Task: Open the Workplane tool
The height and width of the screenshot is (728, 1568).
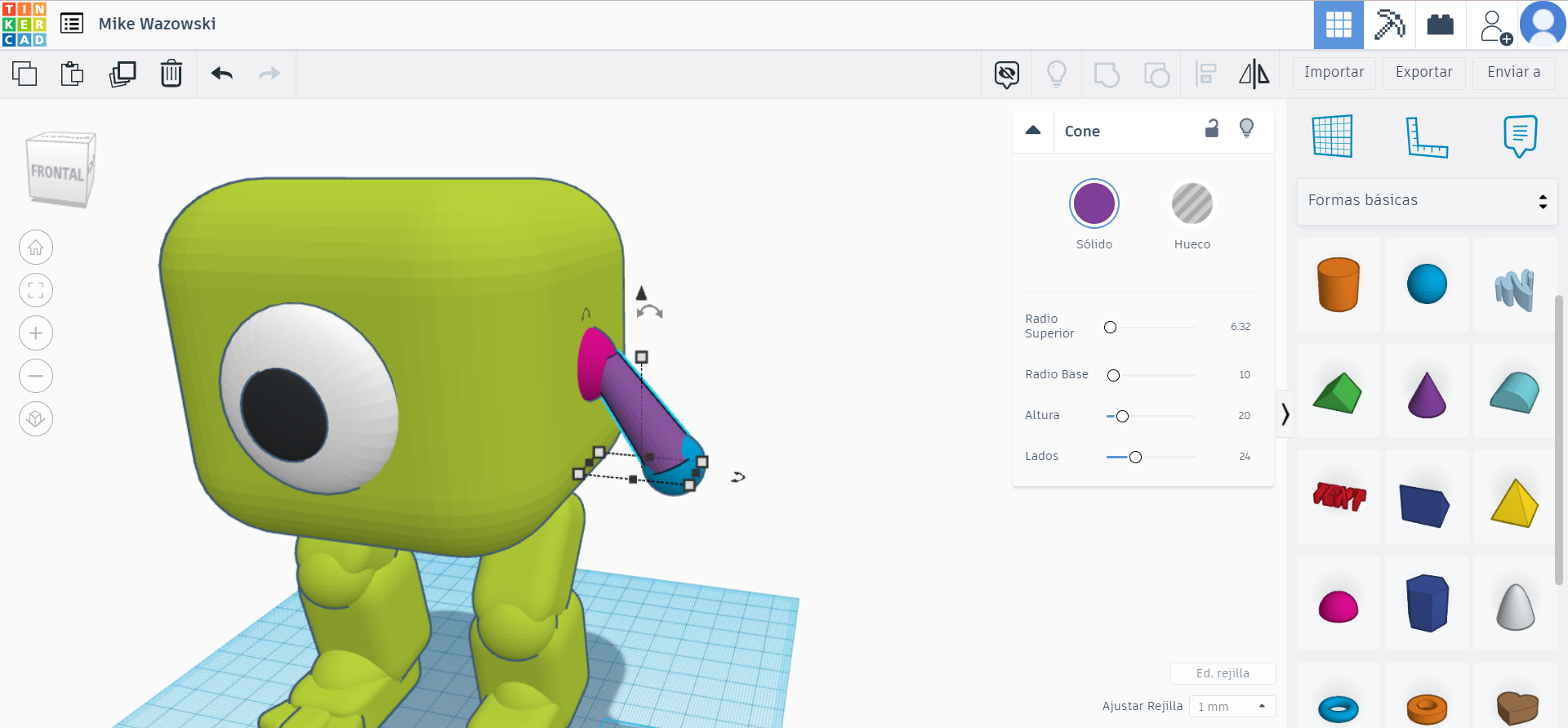Action: [1333, 136]
